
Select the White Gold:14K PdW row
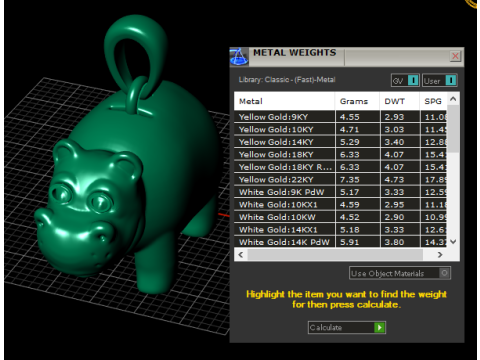(340, 242)
